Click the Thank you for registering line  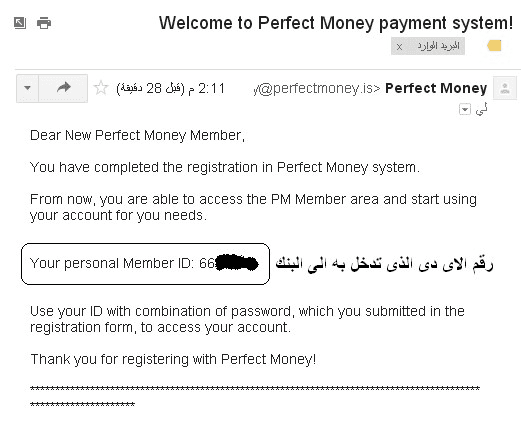(x=173, y=360)
